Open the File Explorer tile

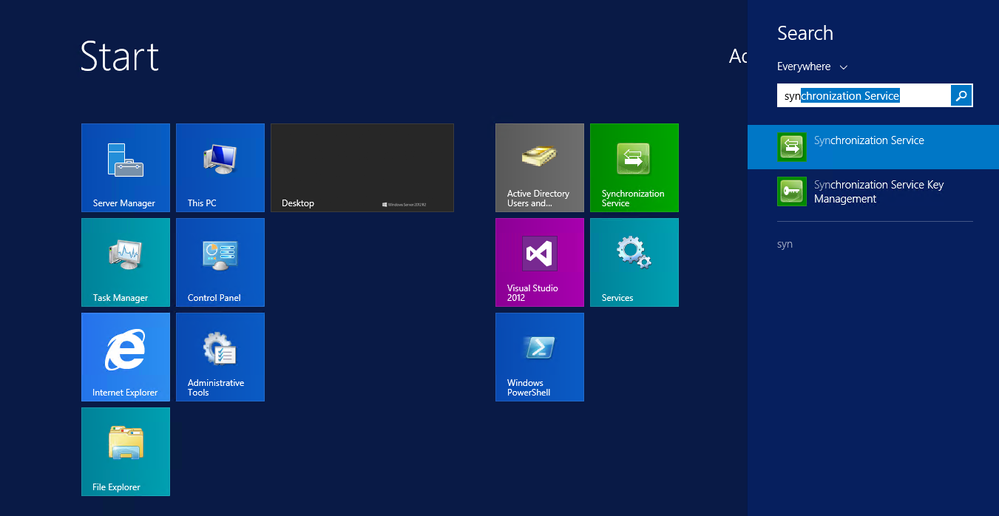(x=126, y=452)
